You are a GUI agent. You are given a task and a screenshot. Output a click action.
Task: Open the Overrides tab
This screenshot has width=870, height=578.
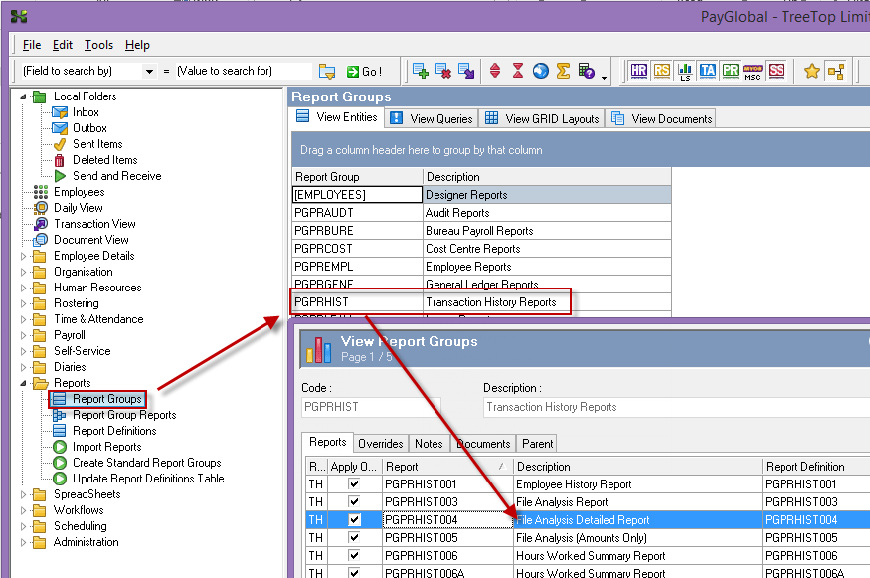[x=381, y=443]
